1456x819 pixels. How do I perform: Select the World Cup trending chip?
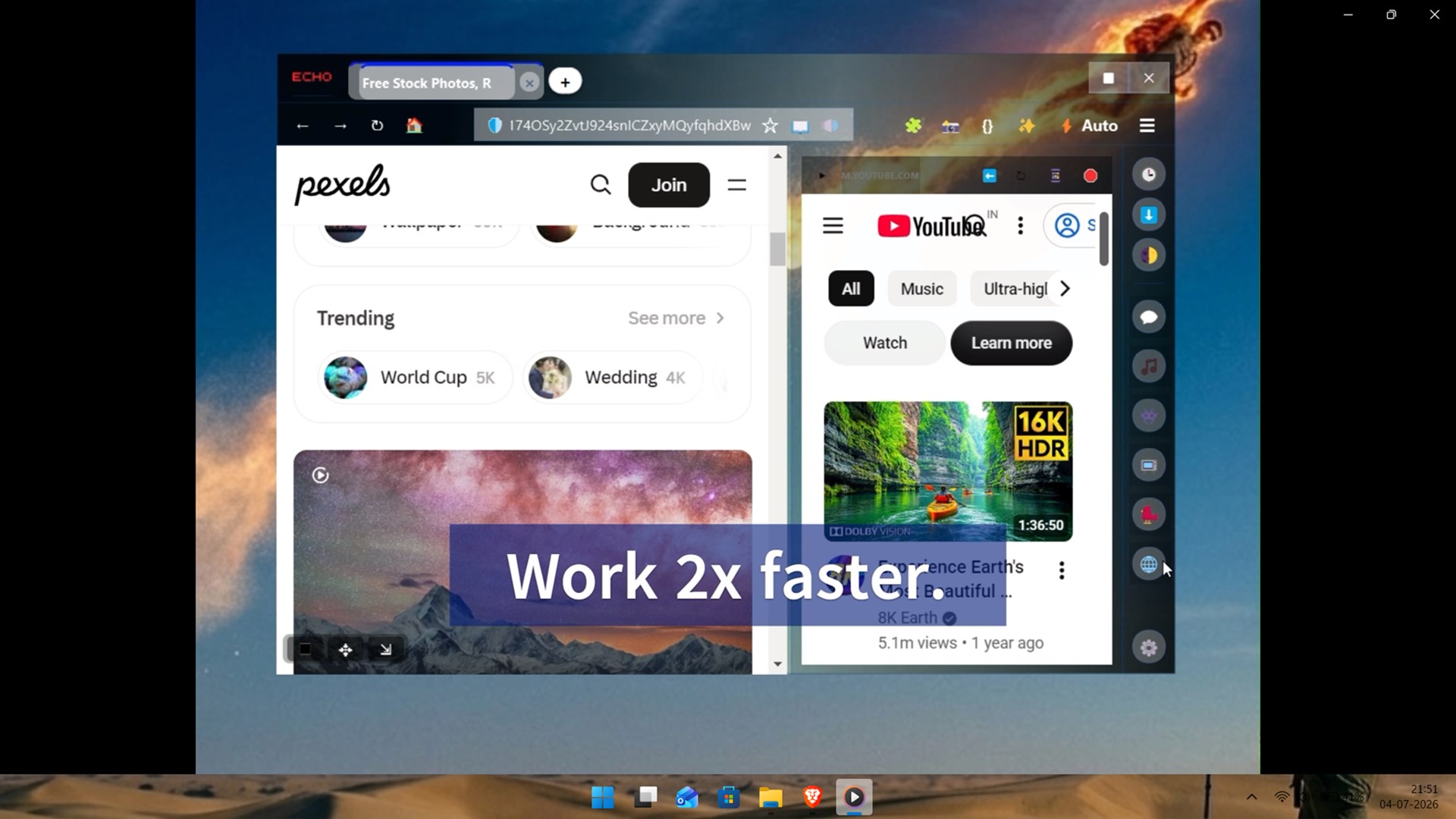click(x=415, y=378)
